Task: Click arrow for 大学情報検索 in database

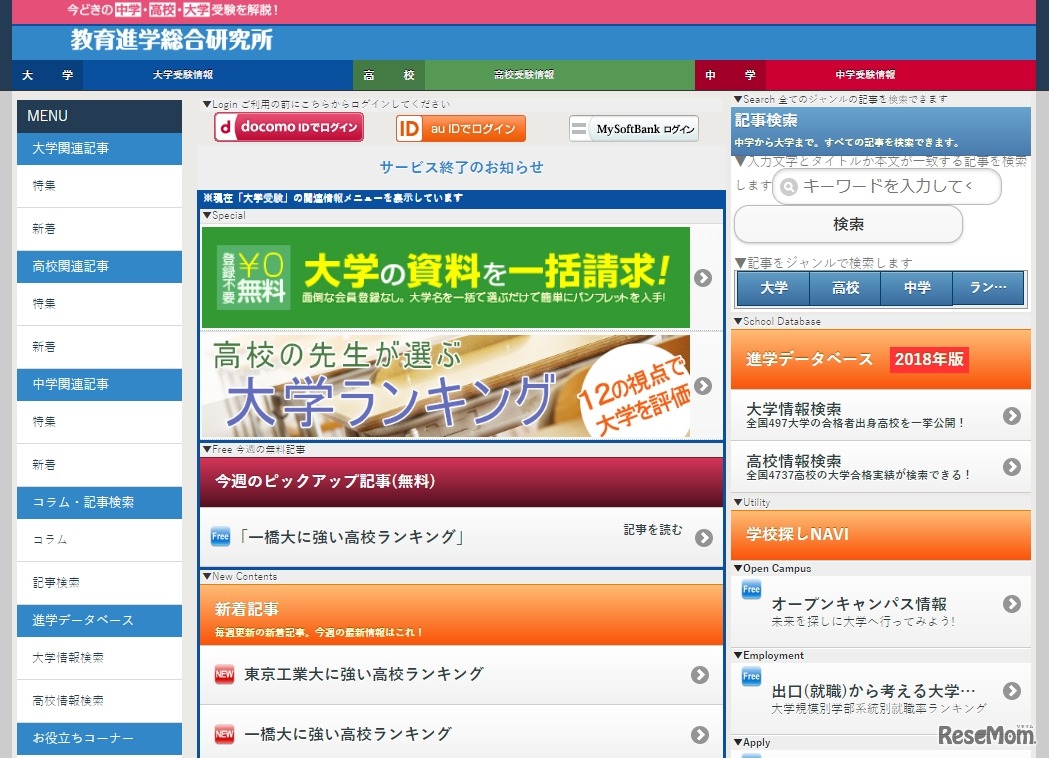Action: (1012, 416)
